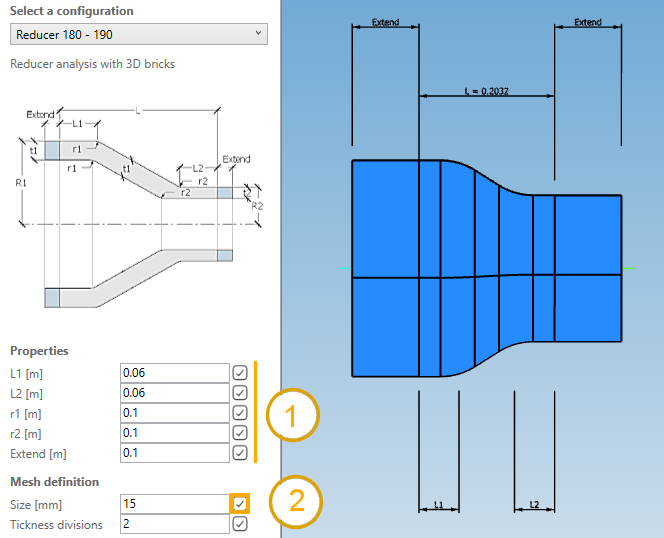
Task: Toggle the checkbox next to L2 [m]
Action: coord(240,393)
